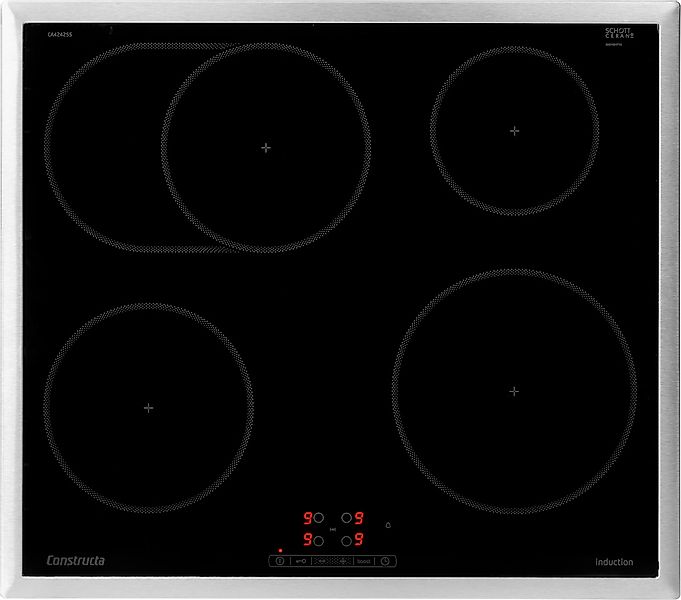Click the Constructa brand logo

[76, 560]
